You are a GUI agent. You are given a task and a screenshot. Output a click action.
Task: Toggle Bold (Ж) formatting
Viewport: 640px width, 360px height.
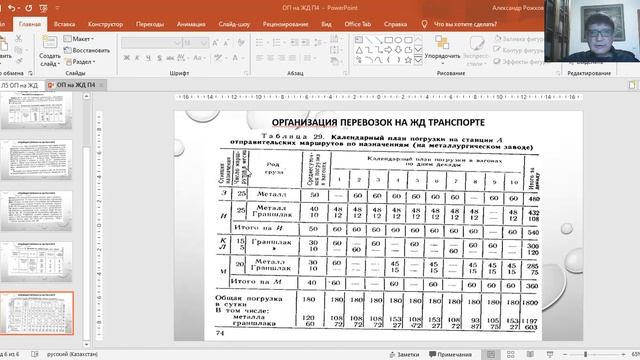pos(127,58)
